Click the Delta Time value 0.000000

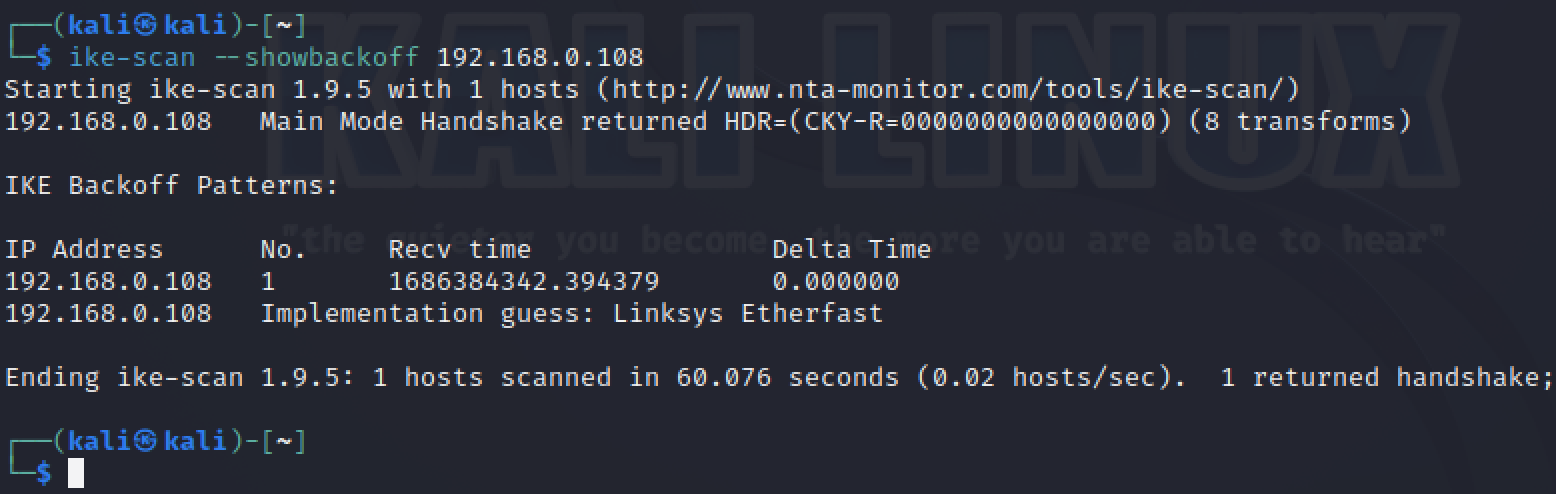pos(835,281)
